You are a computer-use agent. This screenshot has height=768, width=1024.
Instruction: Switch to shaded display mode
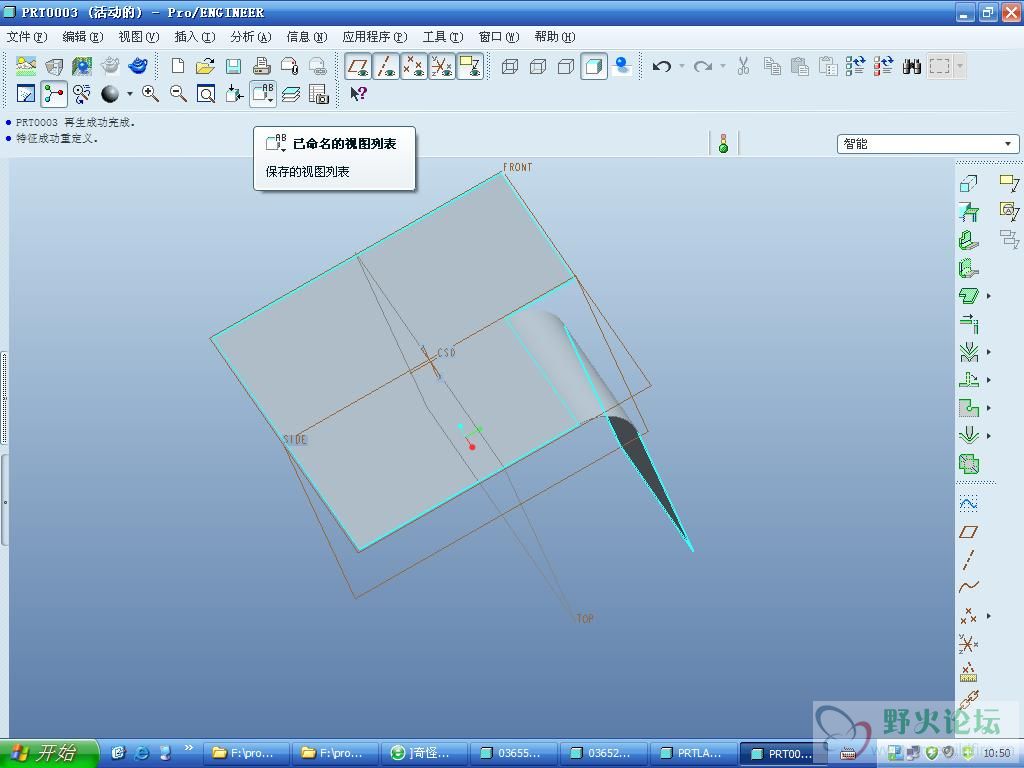pyautogui.click(x=594, y=66)
